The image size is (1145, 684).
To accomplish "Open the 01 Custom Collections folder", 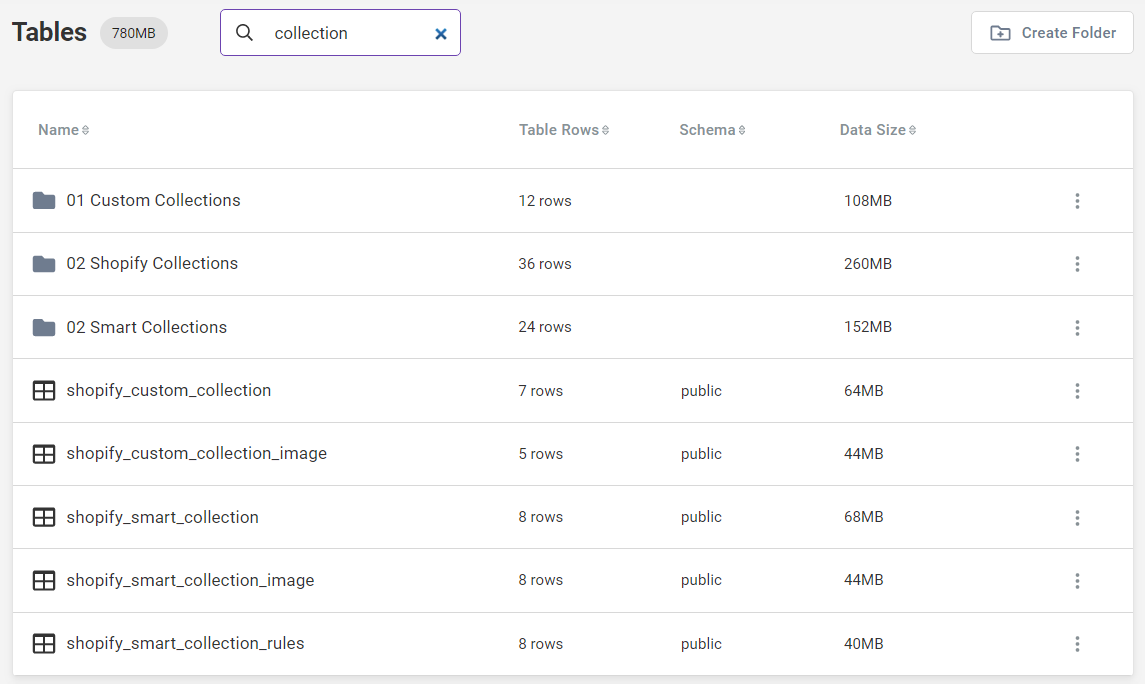I will pyautogui.click(x=153, y=200).
